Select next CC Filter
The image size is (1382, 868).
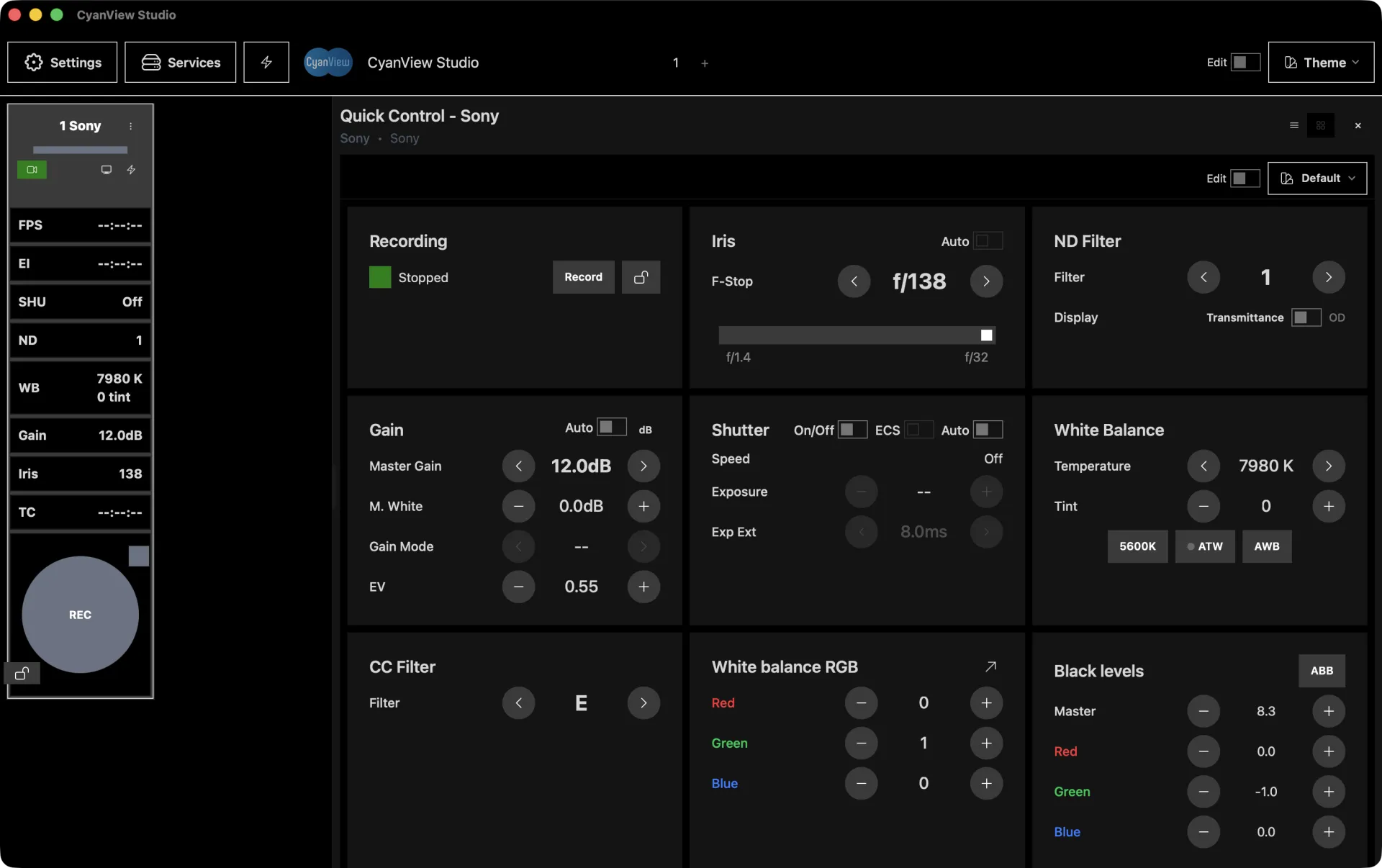[643, 702]
